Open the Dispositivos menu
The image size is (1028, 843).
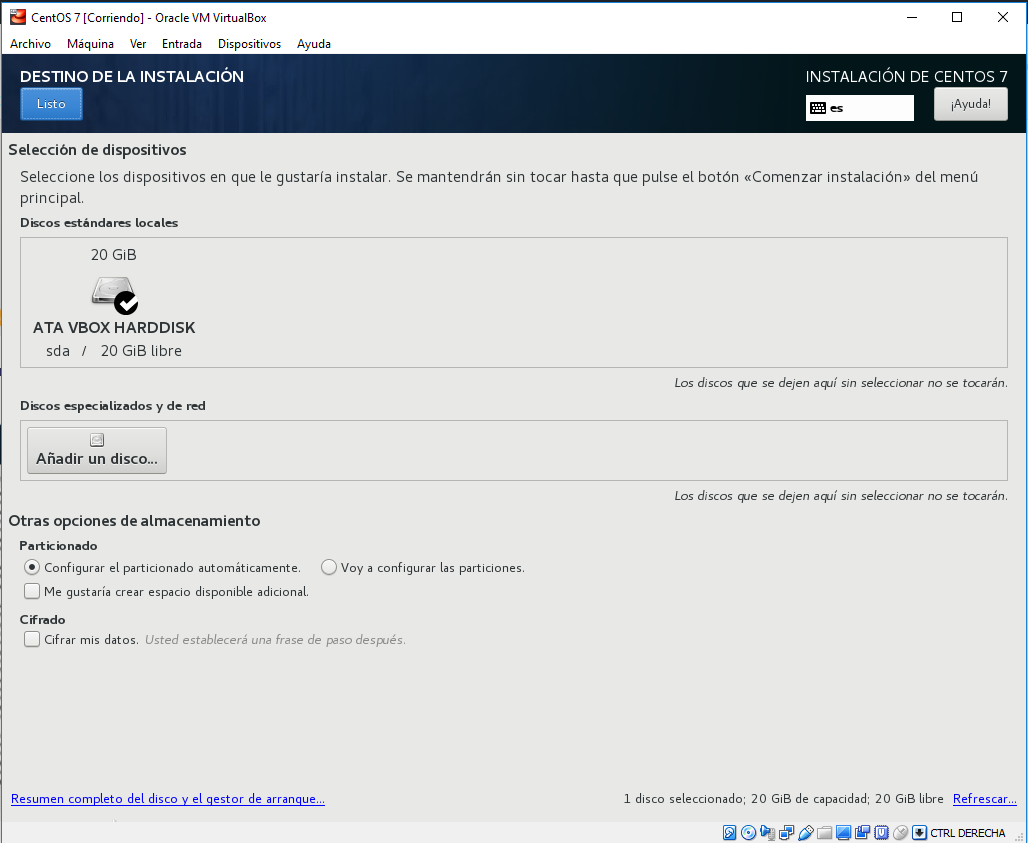tap(249, 44)
